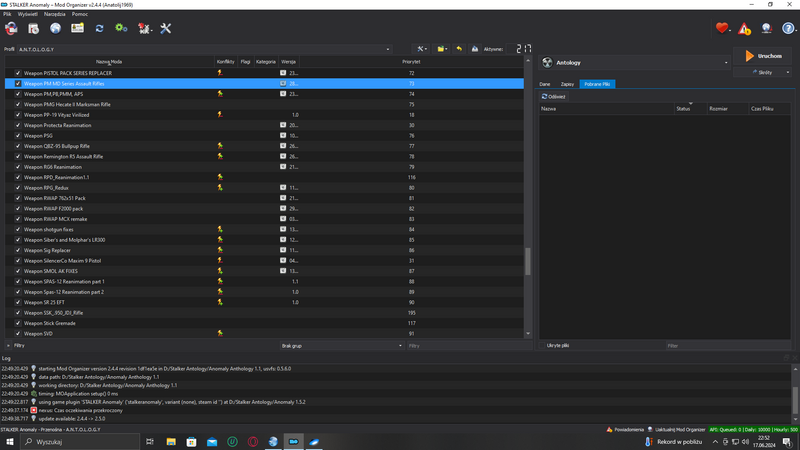Click the Odśwież refresh button
Image resolution: width=800 pixels, height=450 pixels.
pyautogui.click(x=553, y=97)
